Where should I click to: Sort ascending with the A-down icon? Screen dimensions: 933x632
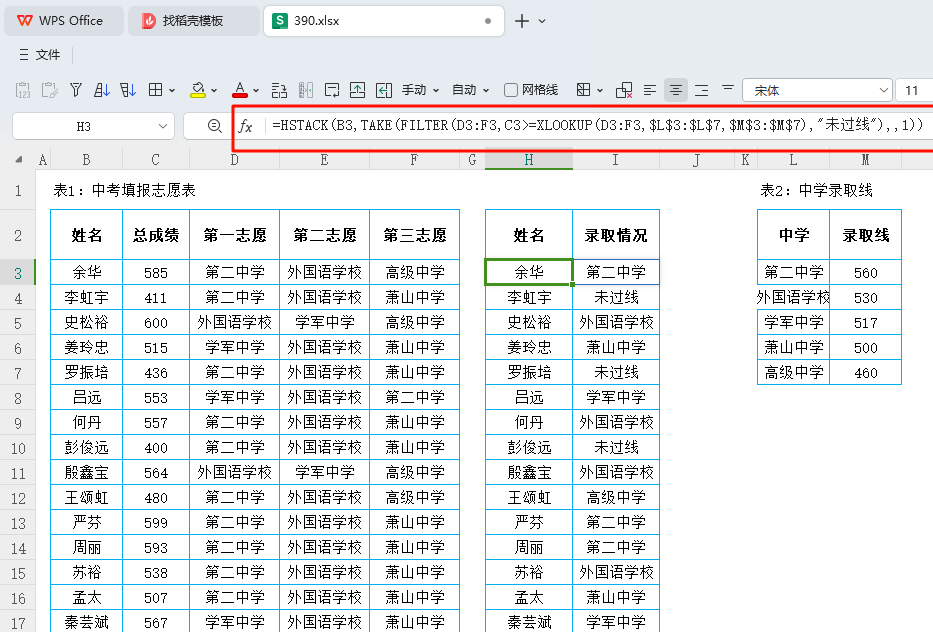(x=102, y=90)
